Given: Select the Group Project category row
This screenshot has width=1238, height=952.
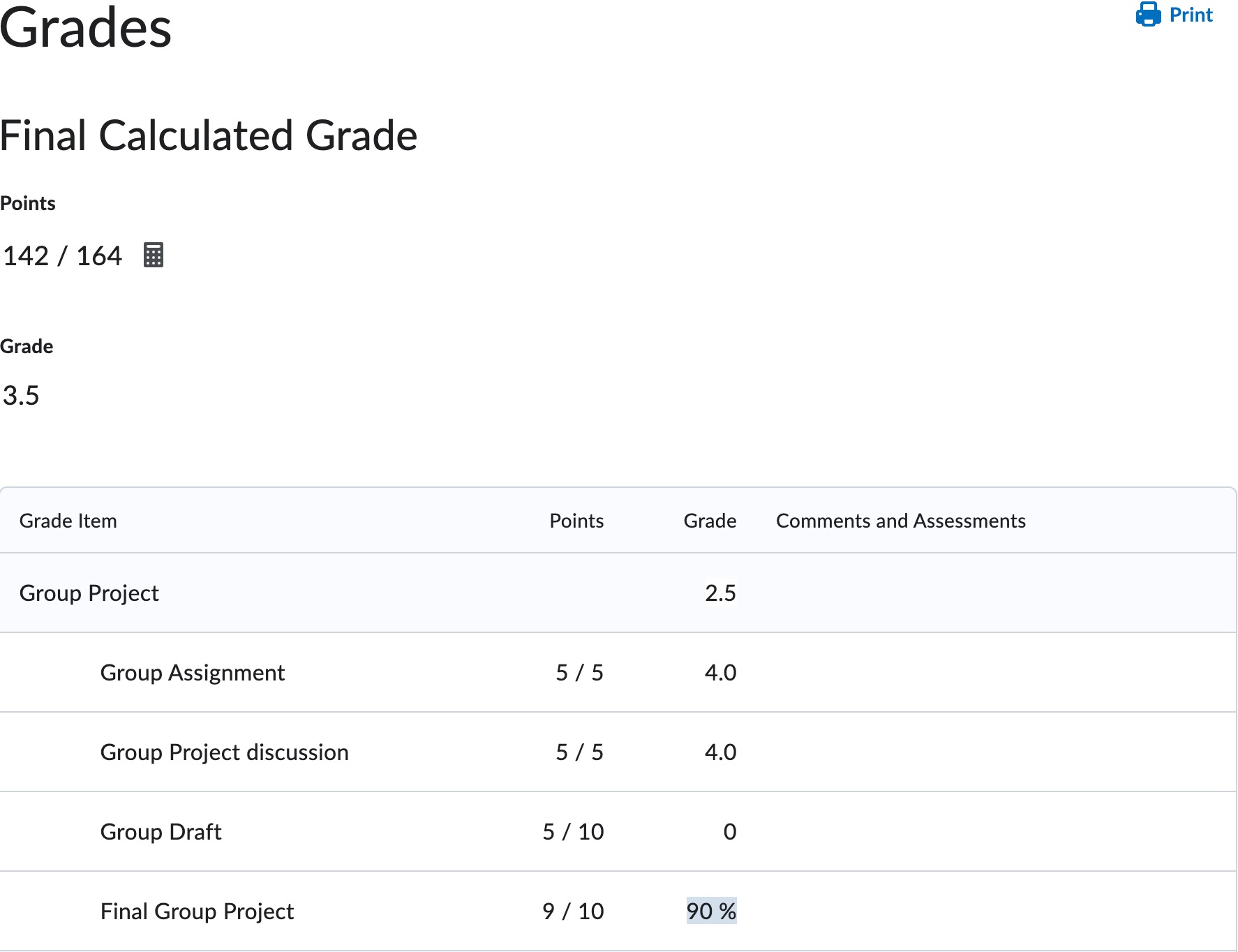Looking at the screenshot, I should click(x=89, y=593).
